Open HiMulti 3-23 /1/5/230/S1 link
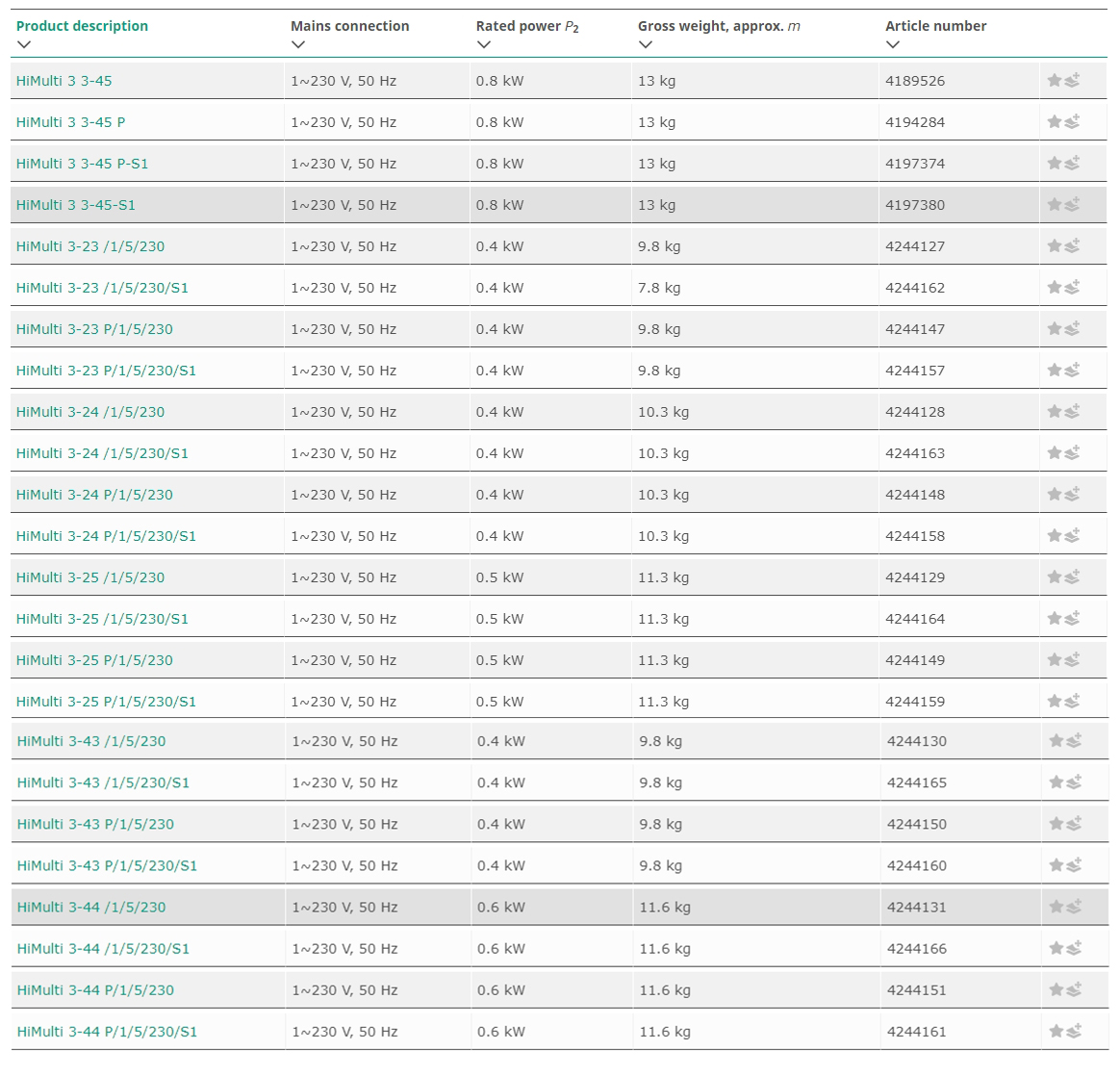The image size is (1120, 1076). point(102,289)
